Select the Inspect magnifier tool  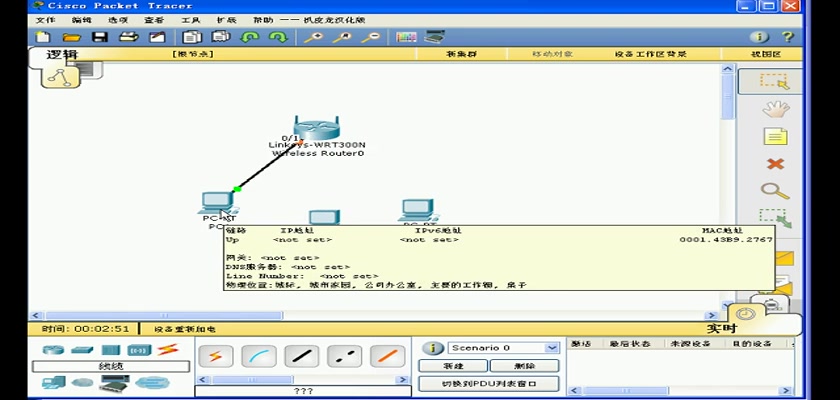(774, 190)
